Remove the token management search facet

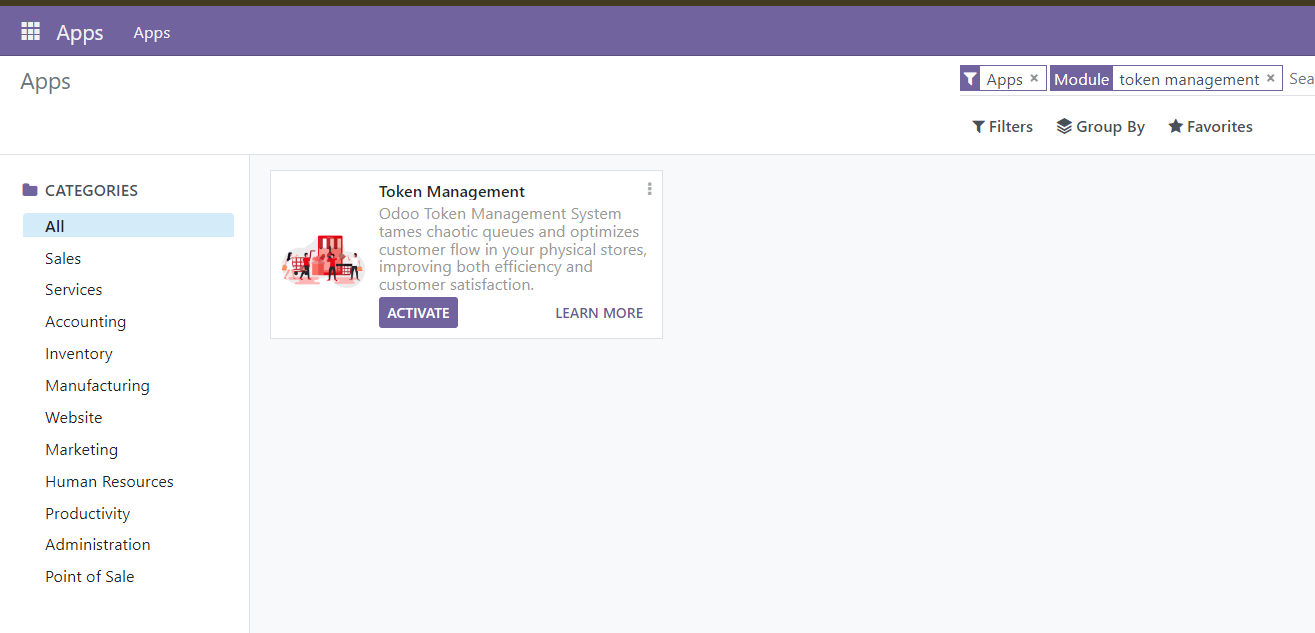[x=1271, y=78]
